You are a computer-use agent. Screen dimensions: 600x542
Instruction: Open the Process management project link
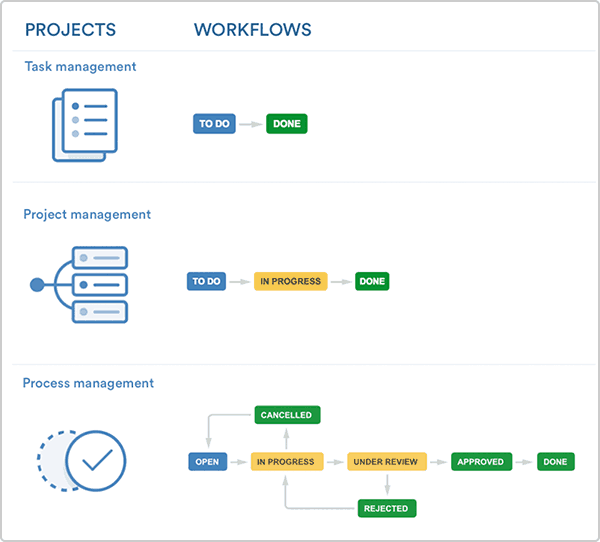(x=88, y=383)
